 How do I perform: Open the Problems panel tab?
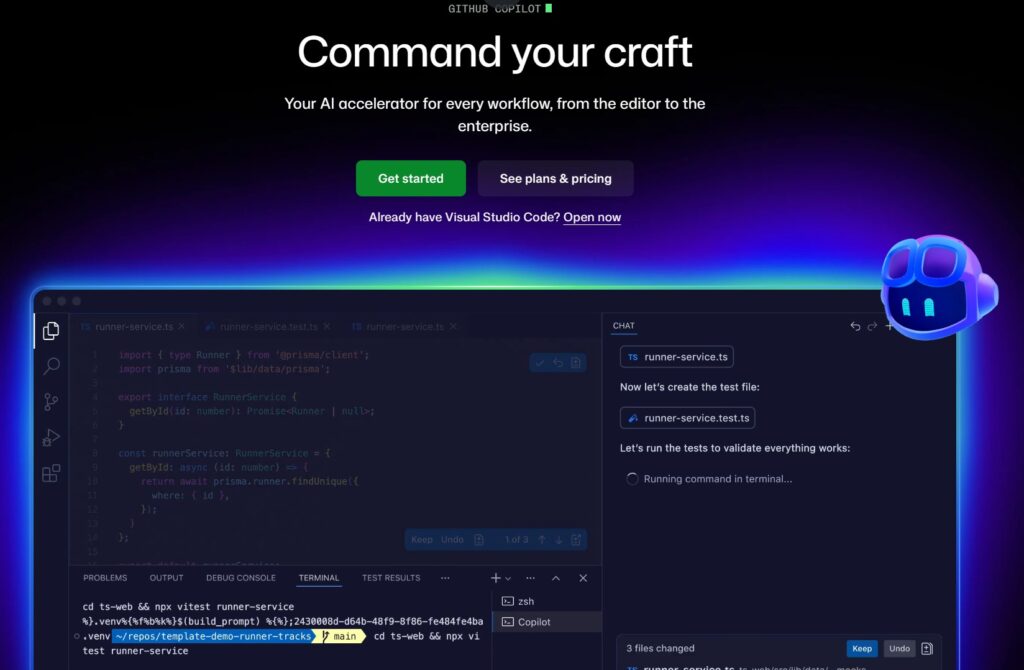click(x=105, y=578)
